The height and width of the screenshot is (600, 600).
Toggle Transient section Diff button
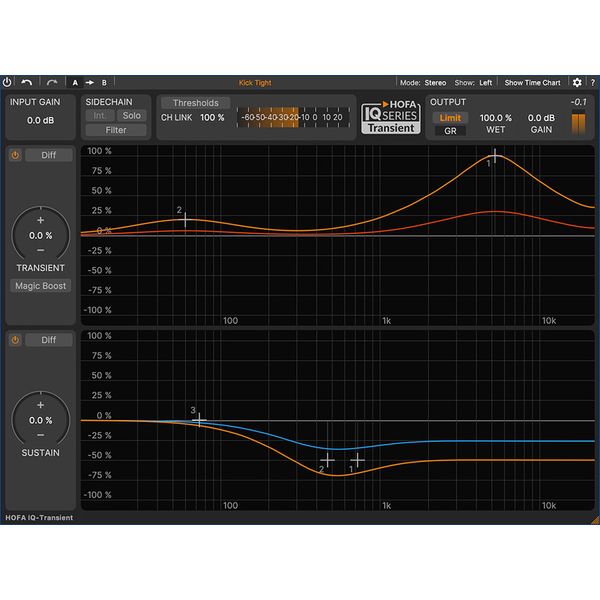[x=49, y=155]
